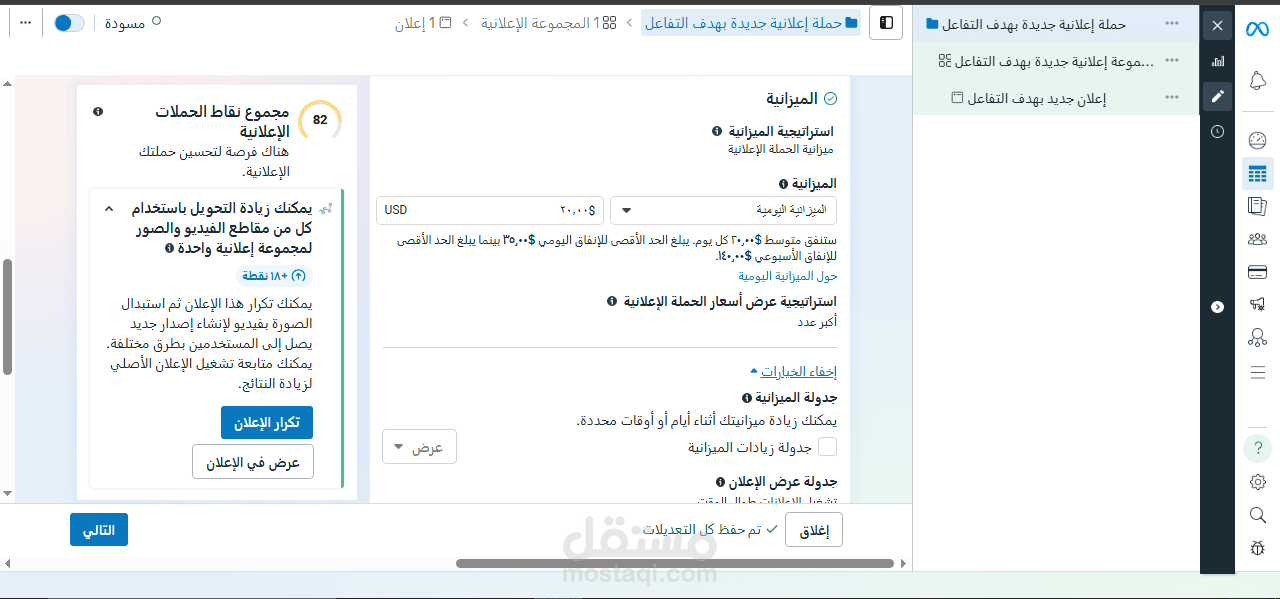Click the horizontal scrollbar at the bottom
The height and width of the screenshot is (599, 1280).
pos(675,563)
